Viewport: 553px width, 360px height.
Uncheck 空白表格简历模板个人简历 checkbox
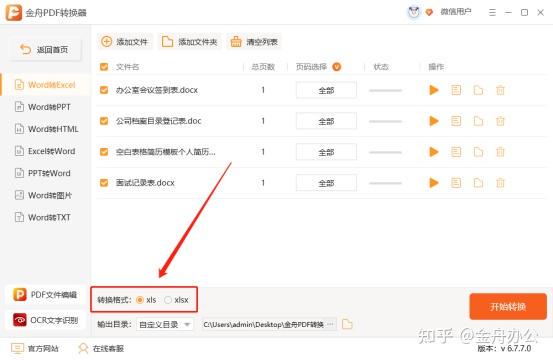coord(104,152)
